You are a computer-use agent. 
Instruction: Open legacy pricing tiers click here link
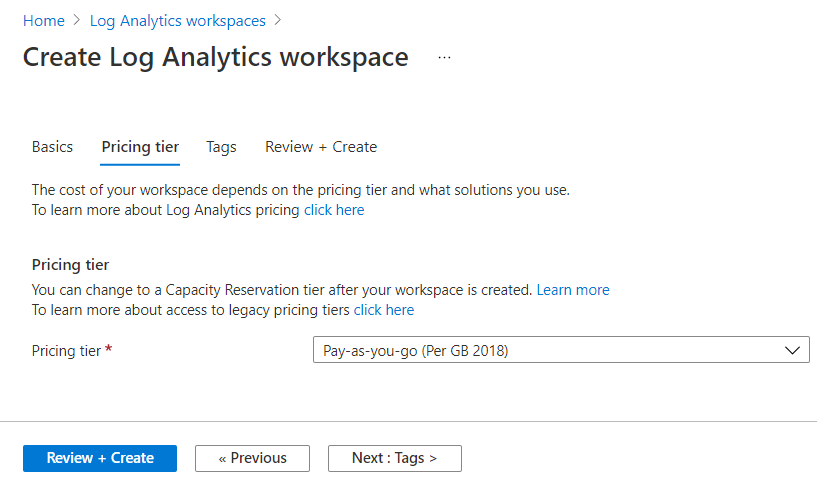click(x=384, y=310)
